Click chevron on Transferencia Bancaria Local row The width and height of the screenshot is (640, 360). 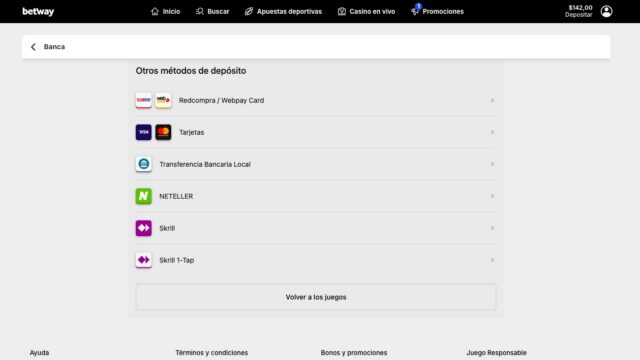(x=492, y=164)
